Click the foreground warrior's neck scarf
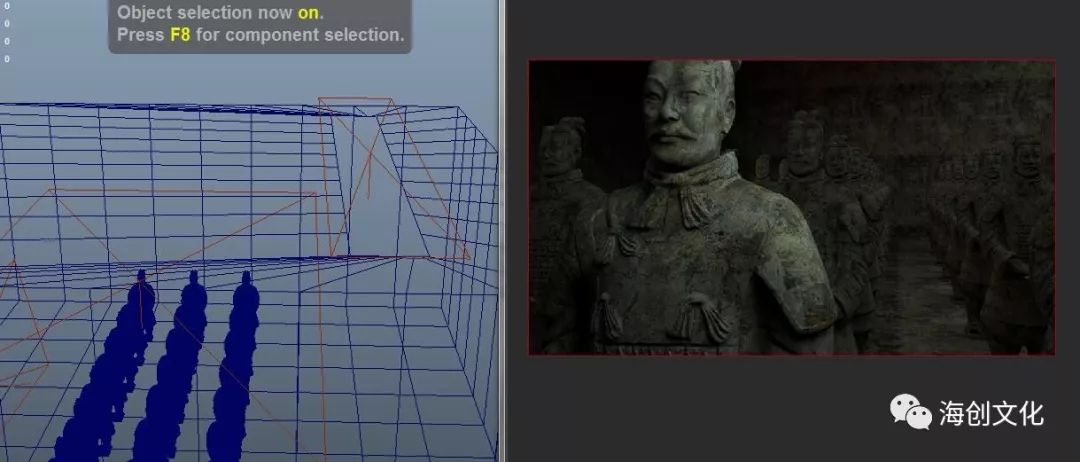1080x462 pixels. coord(690,185)
